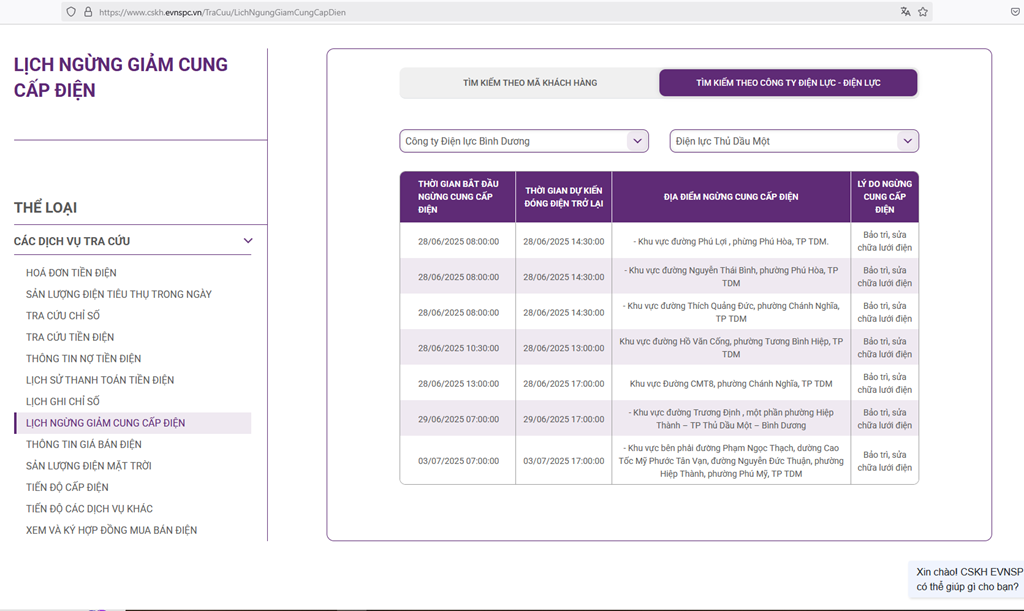Viewport: 1024px width, 611px height.
Task: Go to Tra cứu chỉ số
Action: tap(63, 316)
